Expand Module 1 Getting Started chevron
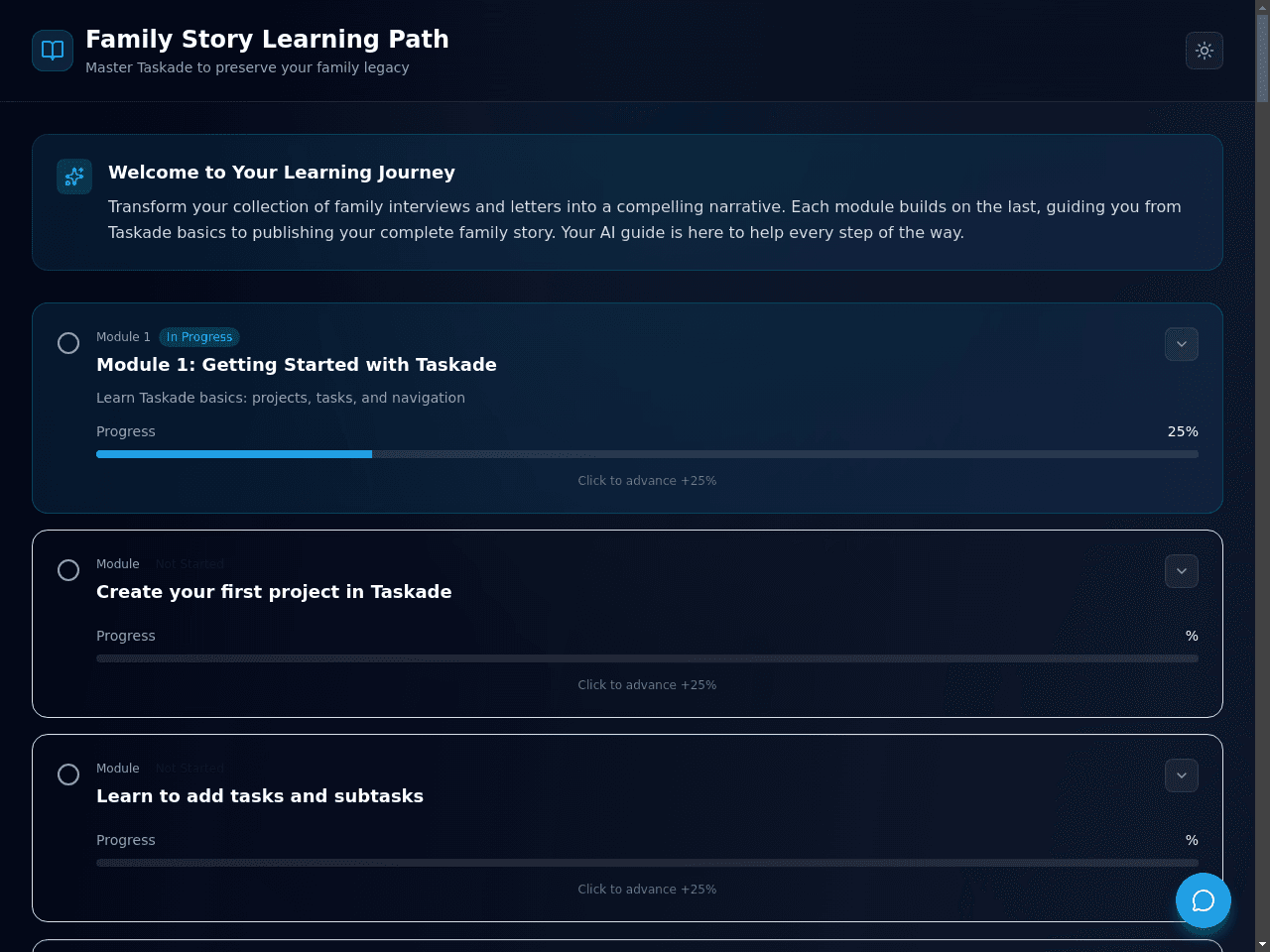The height and width of the screenshot is (952, 1270). point(1182,344)
